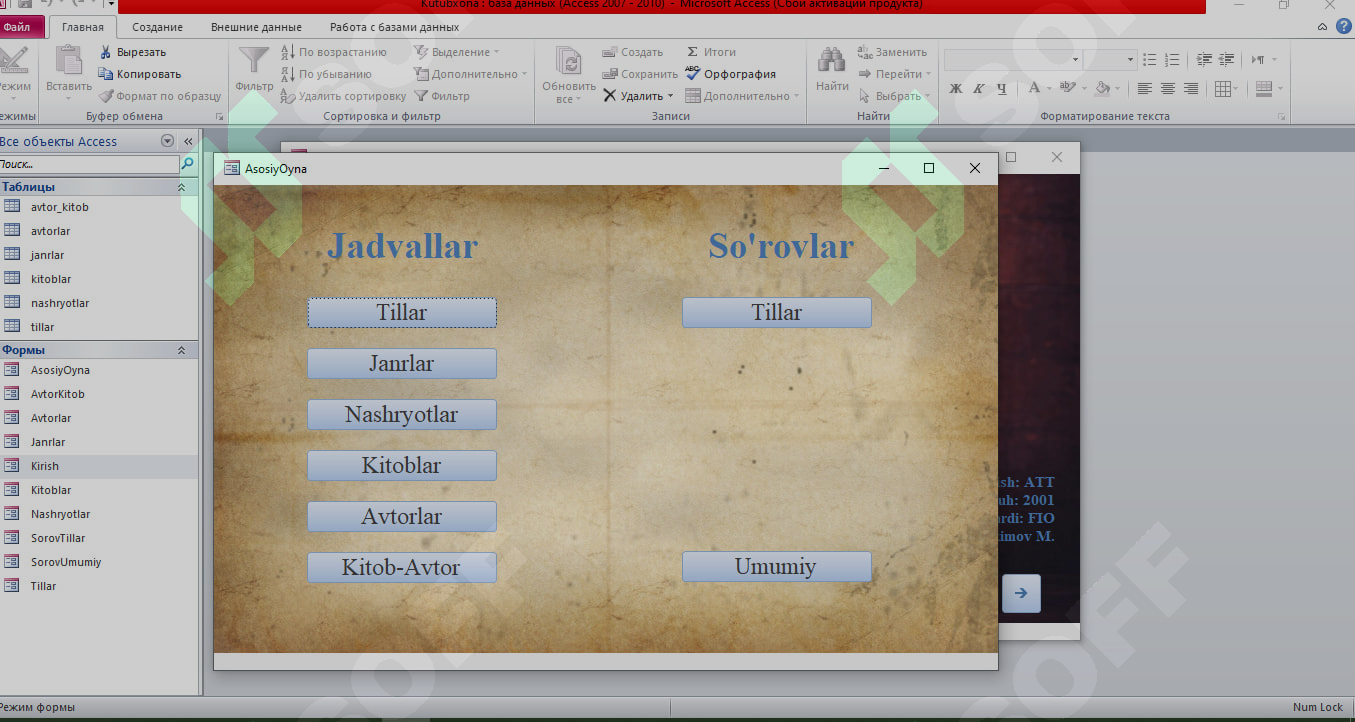The width and height of the screenshot is (1355, 722).
Task: Align text center
Action: tap(1168, 89)
